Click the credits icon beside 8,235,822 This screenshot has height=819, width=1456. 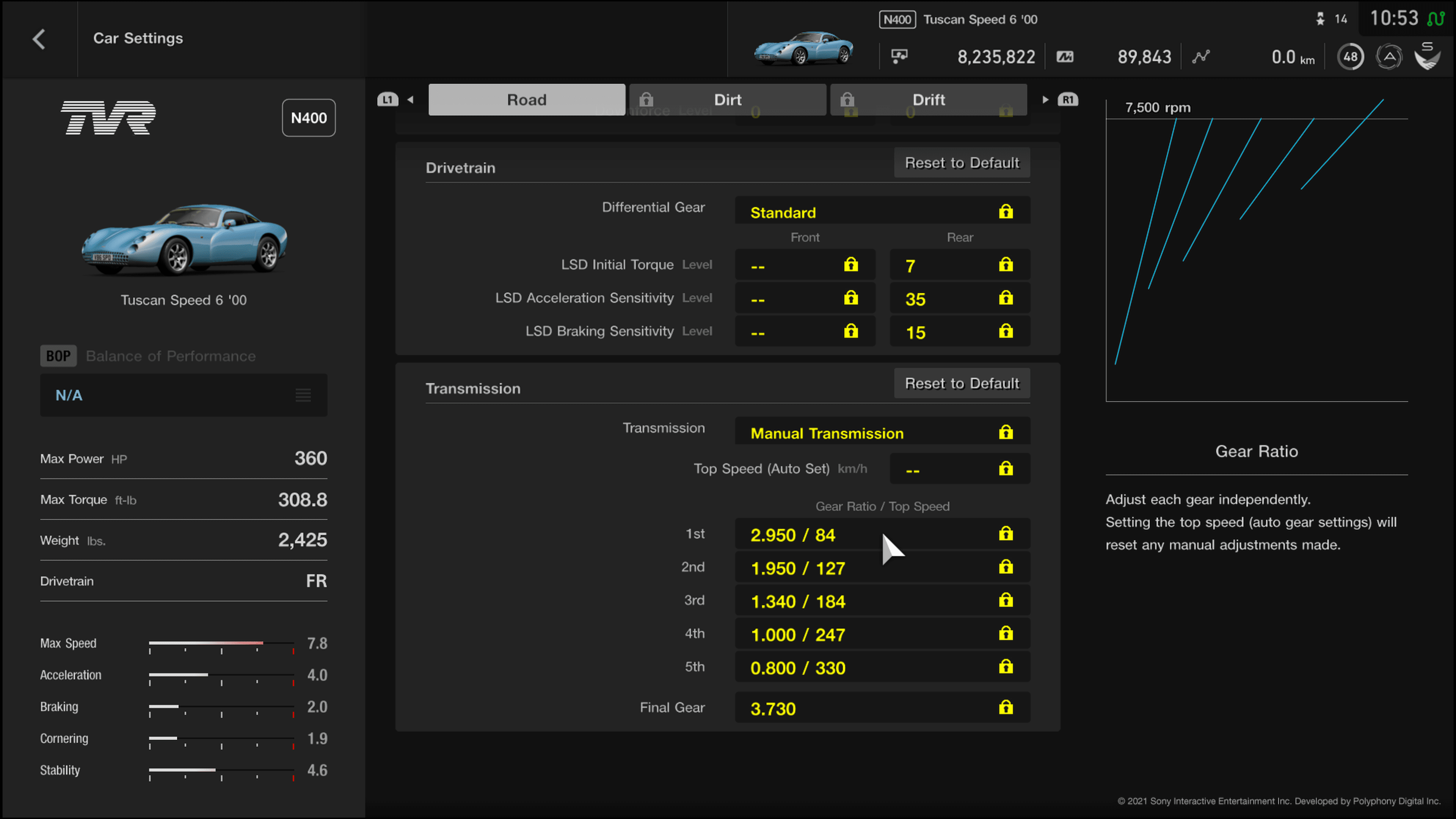click(899, 56)
